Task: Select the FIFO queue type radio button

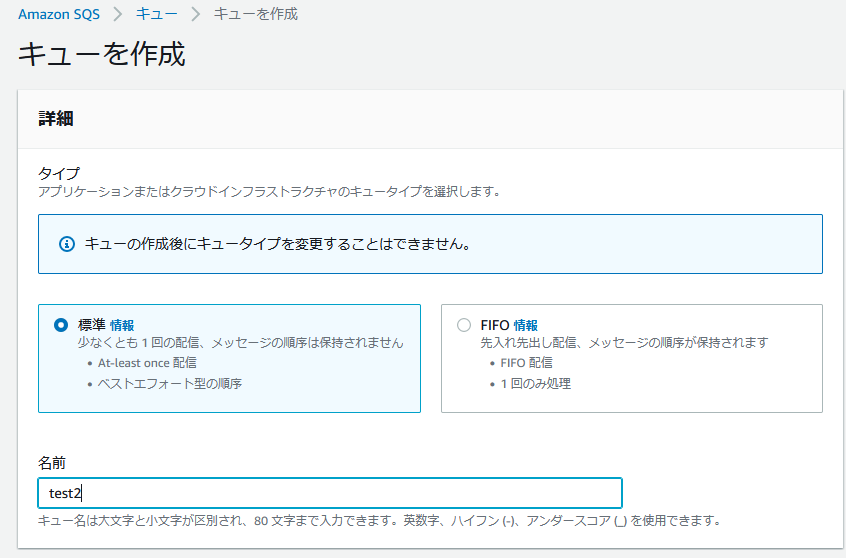Action: click(x=464, y=325)
